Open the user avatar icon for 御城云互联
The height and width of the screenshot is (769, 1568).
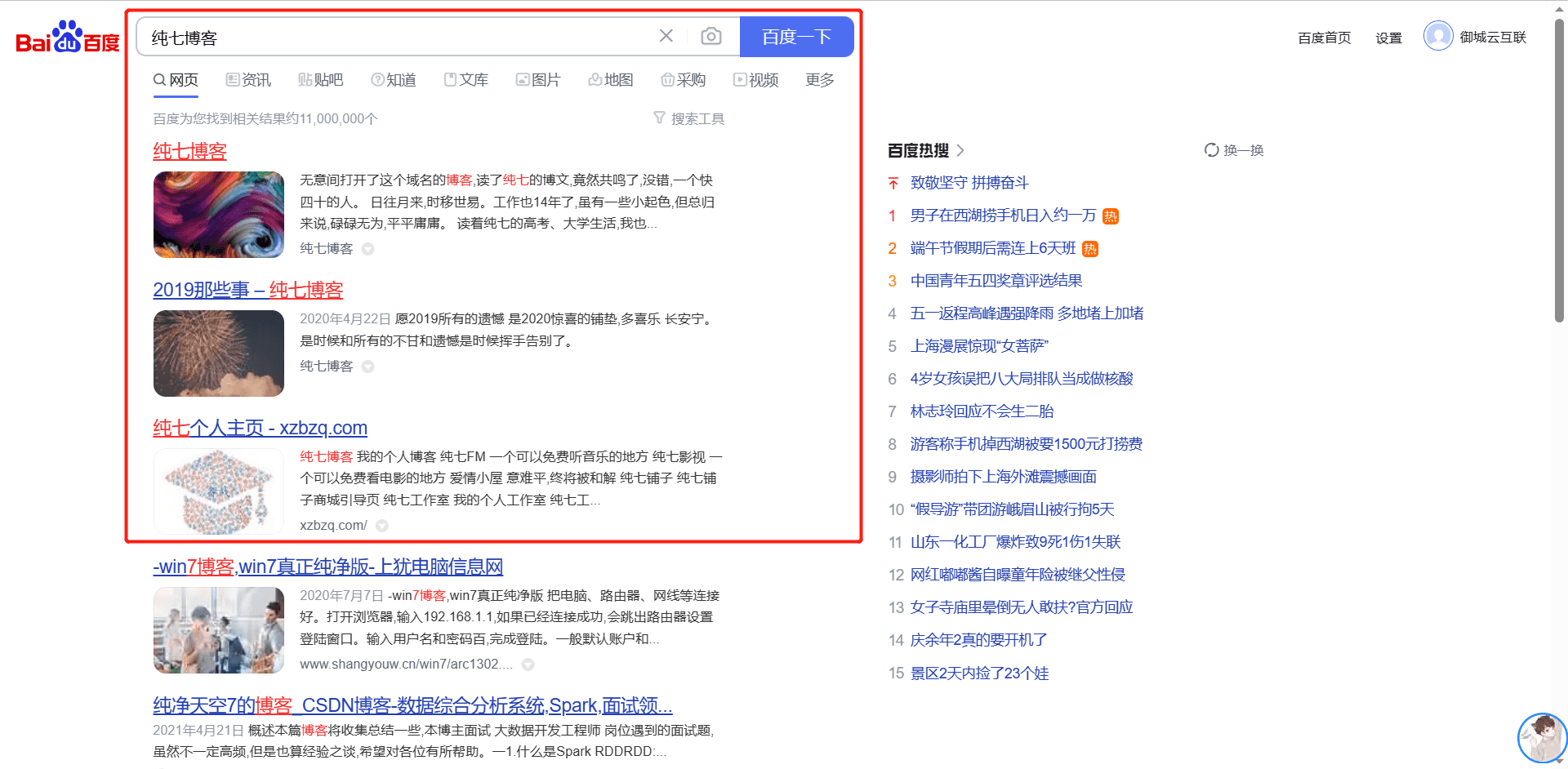click(1437, 37)
